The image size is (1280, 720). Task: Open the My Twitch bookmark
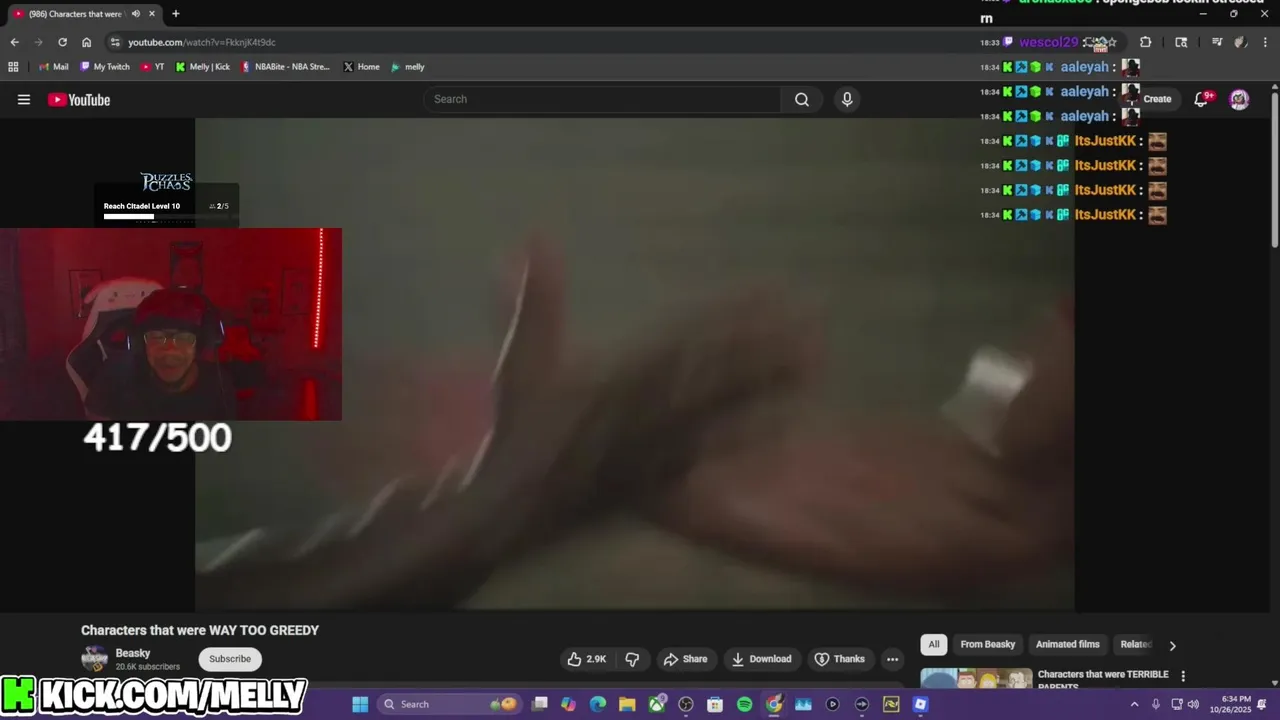click(x=105, y=67)
